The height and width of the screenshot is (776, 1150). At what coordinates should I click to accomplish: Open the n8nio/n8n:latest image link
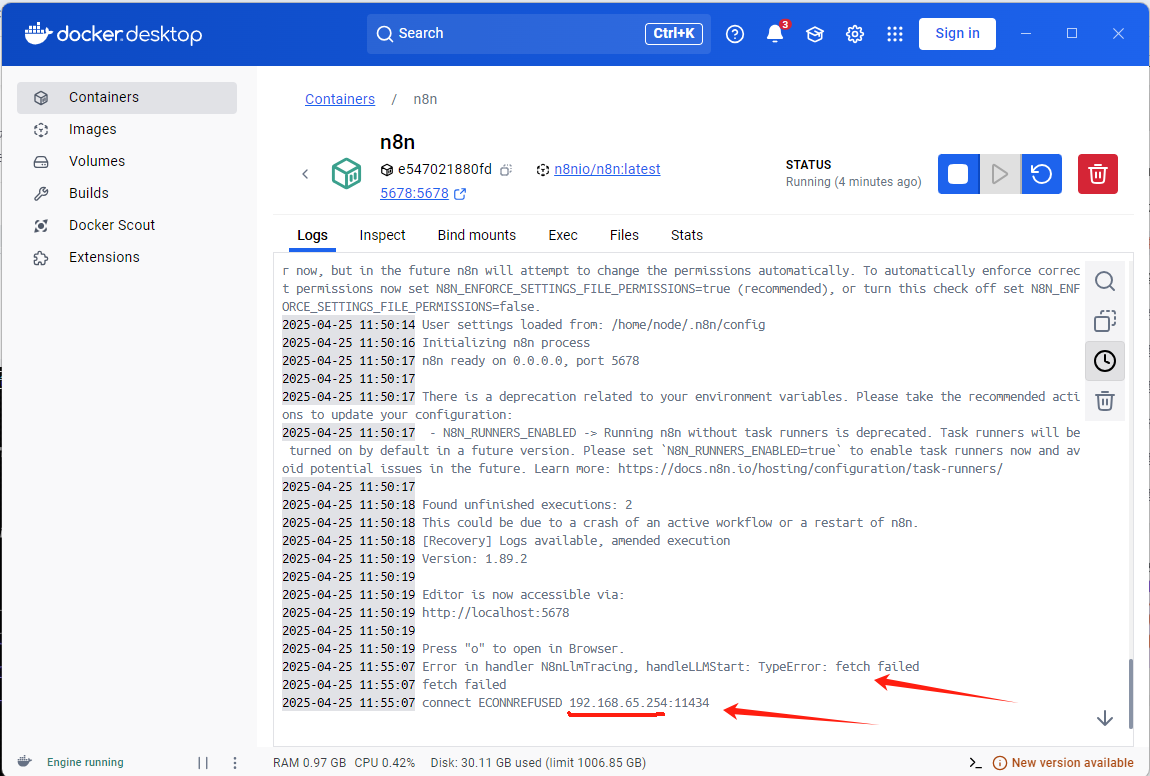pos(607,169)
